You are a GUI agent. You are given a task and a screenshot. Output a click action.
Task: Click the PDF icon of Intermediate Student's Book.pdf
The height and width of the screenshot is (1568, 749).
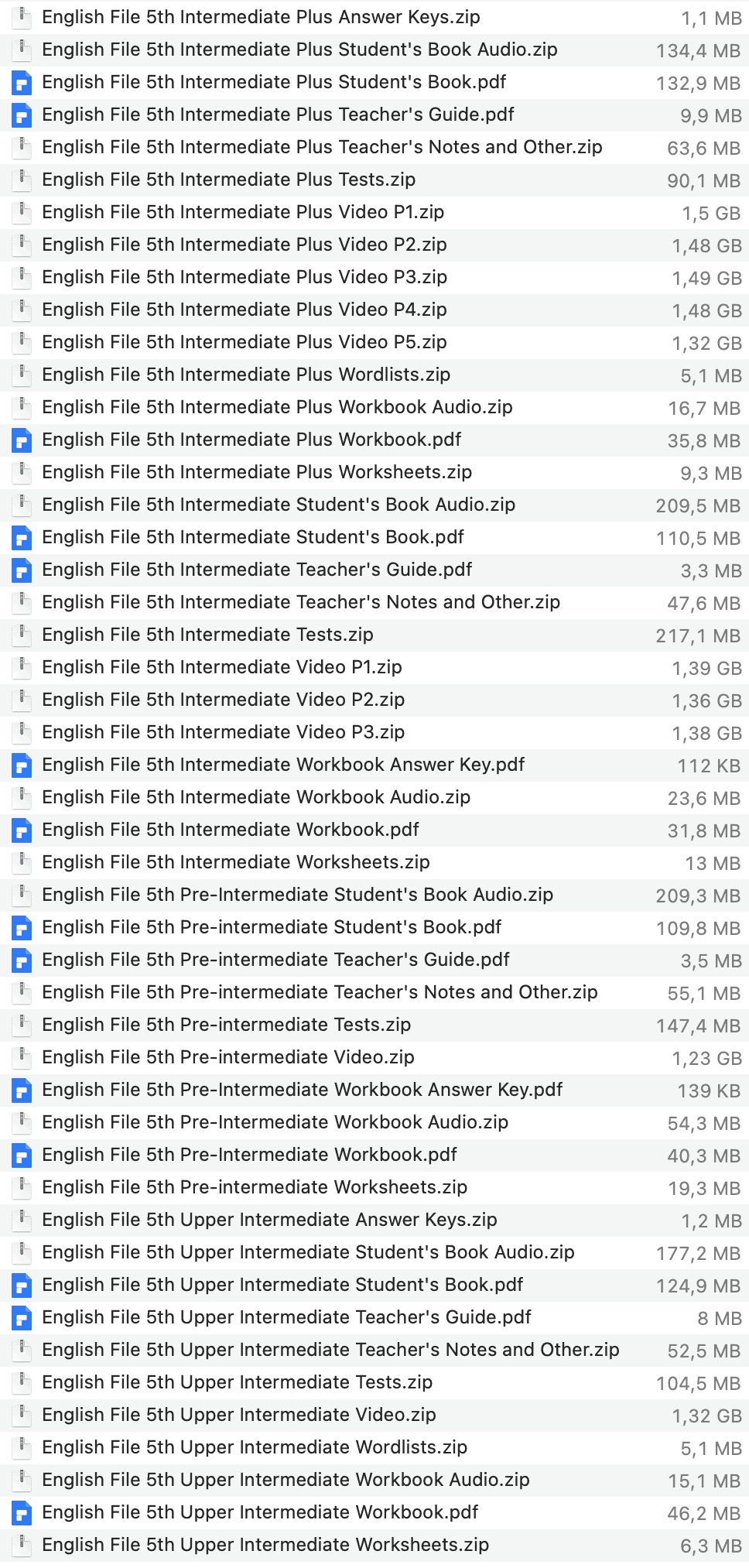click(x=22, y=537)
